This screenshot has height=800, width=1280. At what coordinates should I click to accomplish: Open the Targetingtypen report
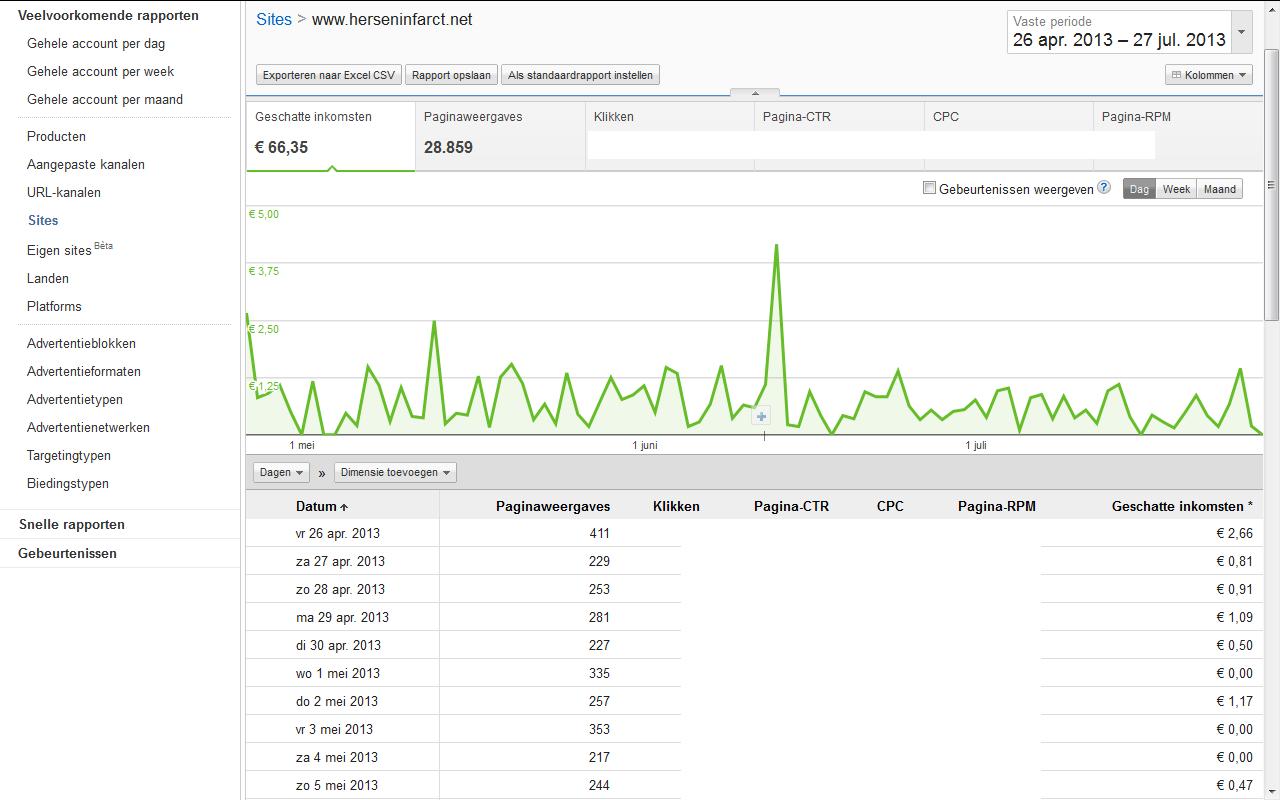(69, 455)
